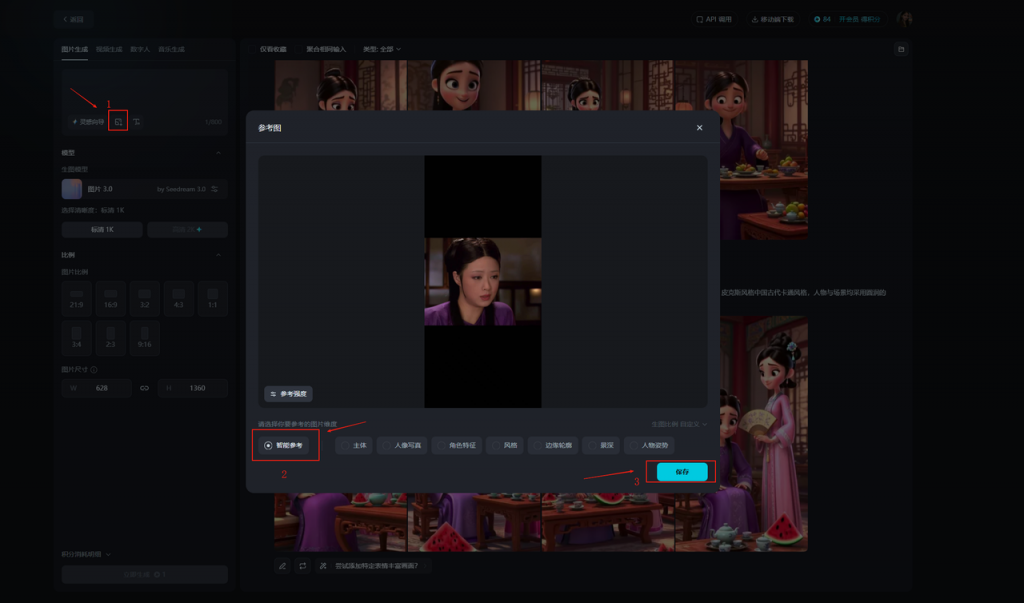Image resolution: width=1024 pixels, height=603 pixels.
Task: Select the 主体 radio option
Action: coord(354,446)
